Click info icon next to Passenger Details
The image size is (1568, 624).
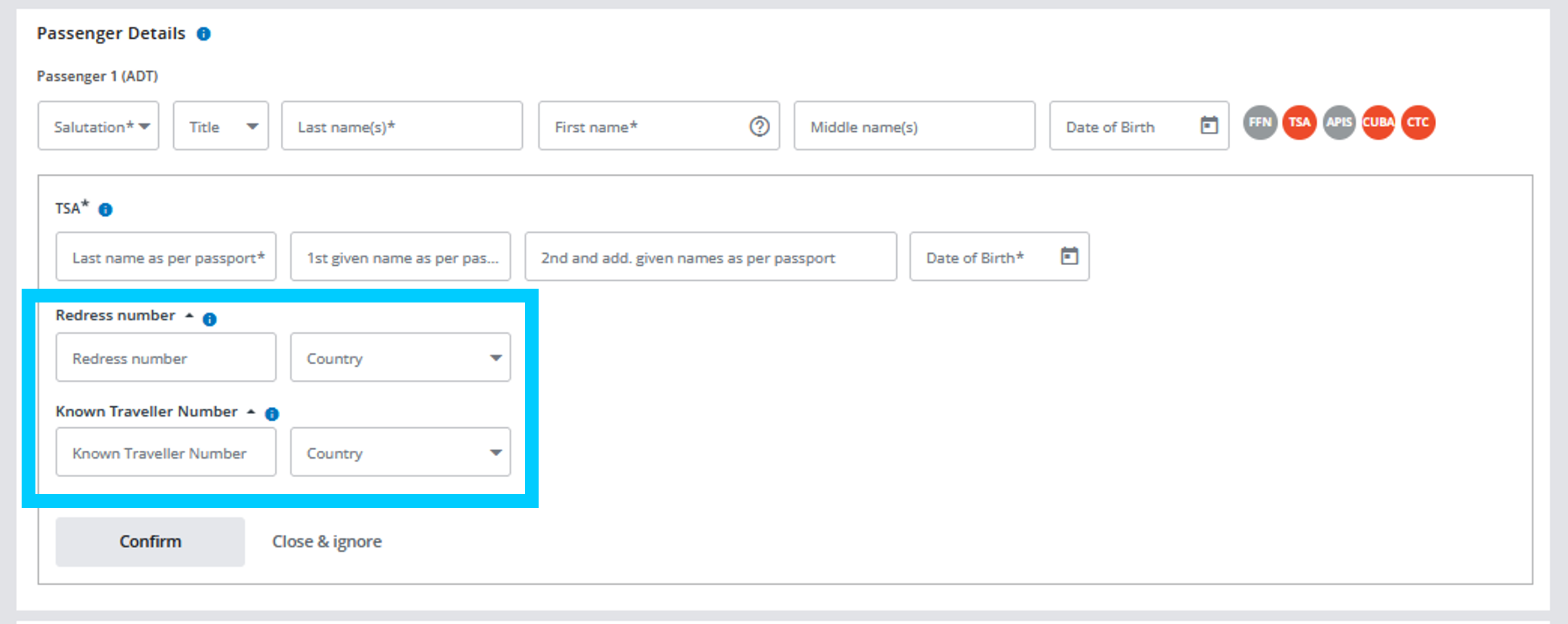click(x=204, y=34)
